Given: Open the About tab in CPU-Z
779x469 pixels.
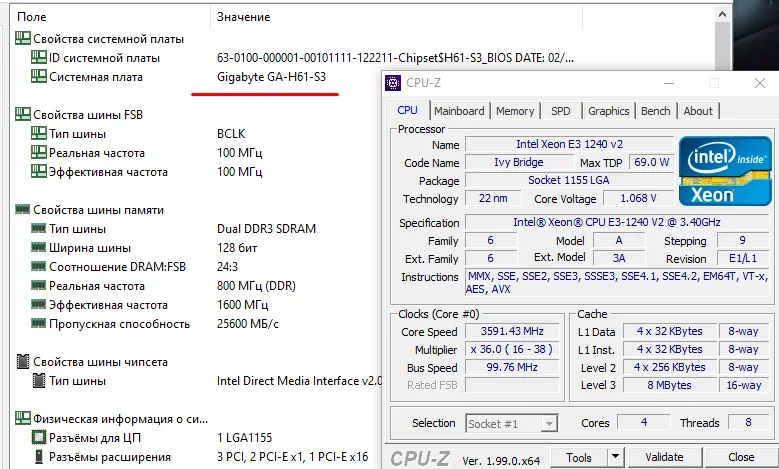Looking at the screenshot, I should pos(698,111).
